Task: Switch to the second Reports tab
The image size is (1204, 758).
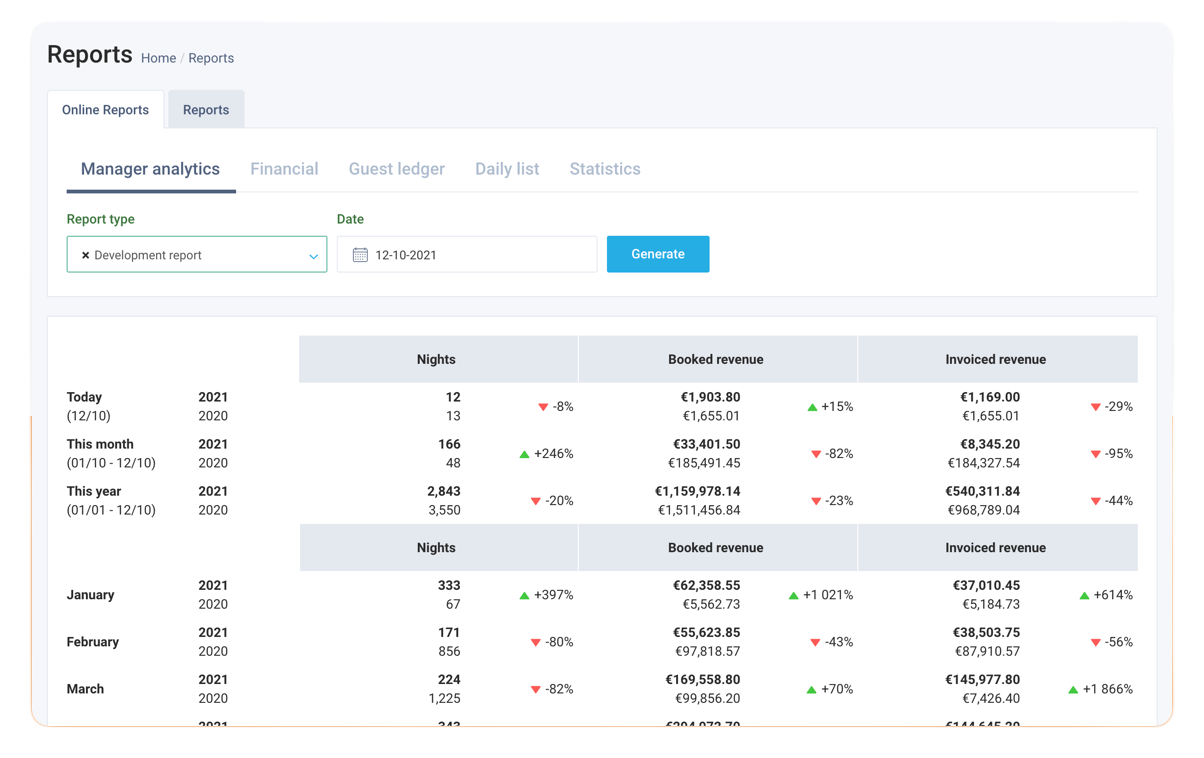Action: 206,110
